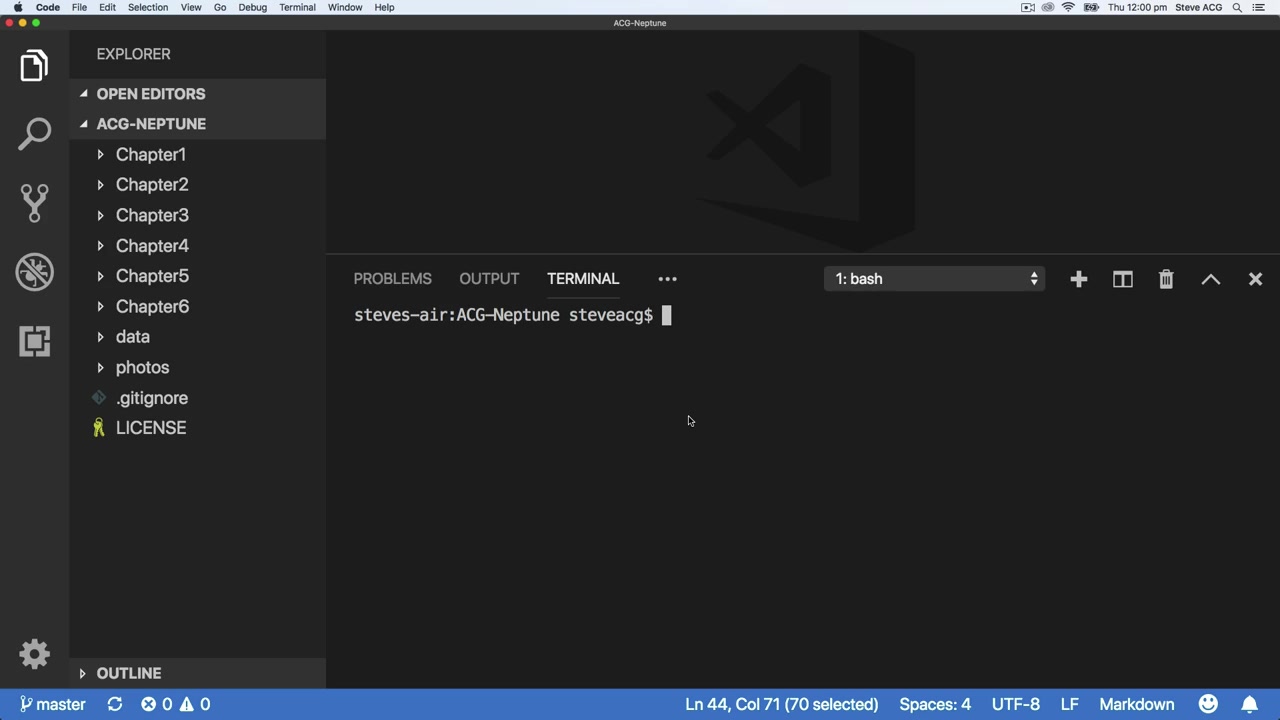Open the Search view in activity bar
The height and width of the screenshot is (720, 1280).
coord(34,134)
